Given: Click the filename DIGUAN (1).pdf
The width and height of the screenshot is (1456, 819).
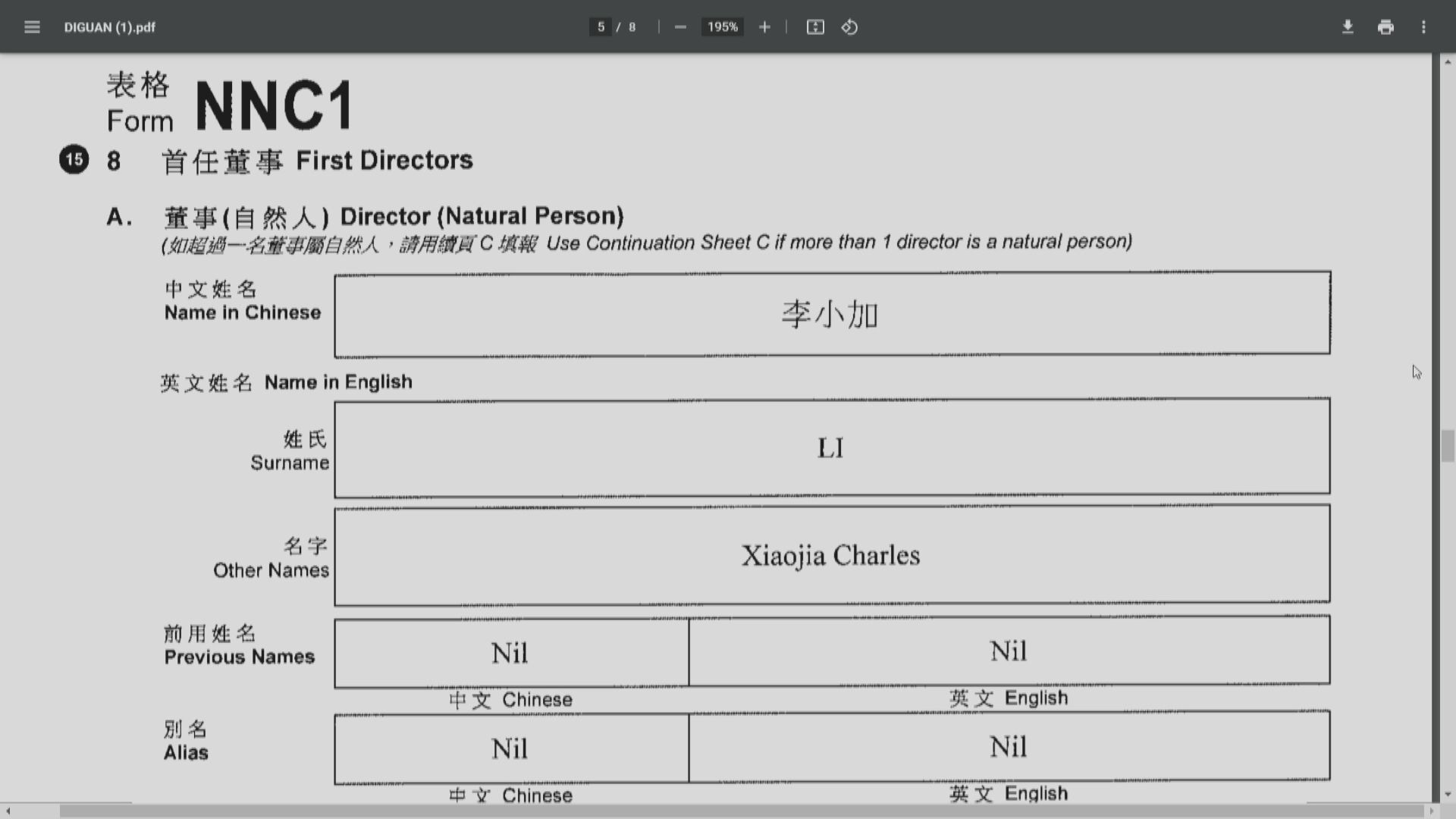Looking at the screenshot, I should [x=109, y=27].
